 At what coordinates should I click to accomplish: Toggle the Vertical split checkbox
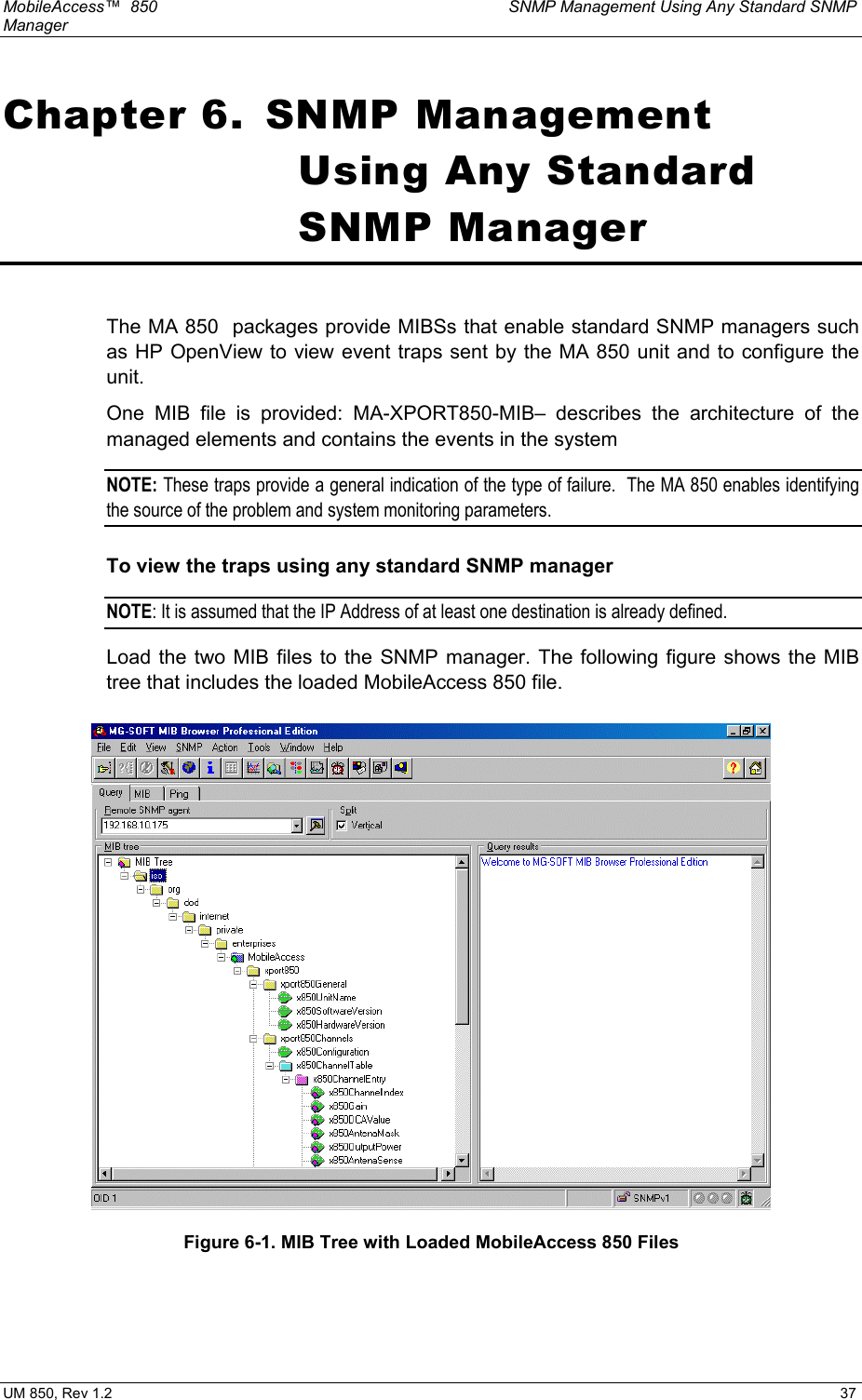click(x=342, y=826)
